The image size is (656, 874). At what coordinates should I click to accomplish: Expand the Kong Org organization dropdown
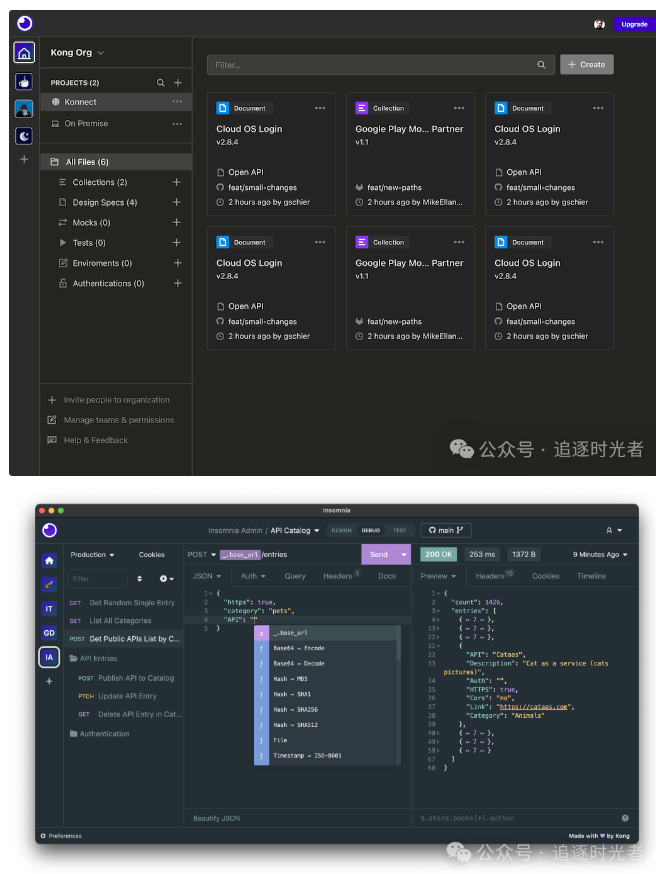(77, 52)
